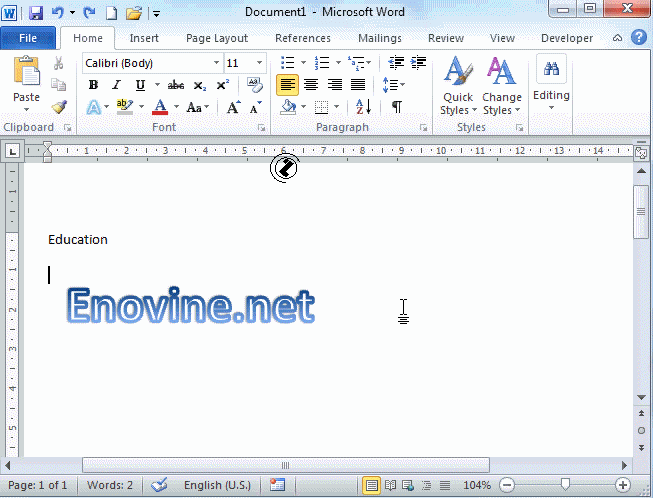Open the File tab
The height and width of the screenshot is (498, 653).
28,38
